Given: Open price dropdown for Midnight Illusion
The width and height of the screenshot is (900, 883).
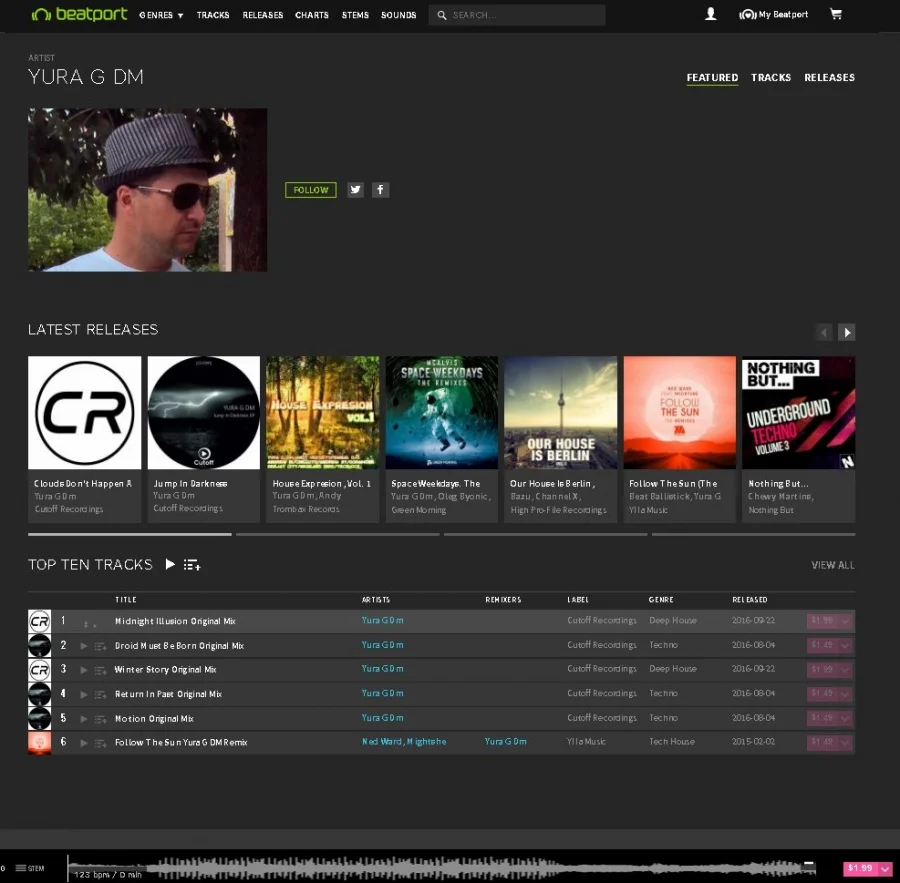Looking at the screenshot, I should [846, 621].
